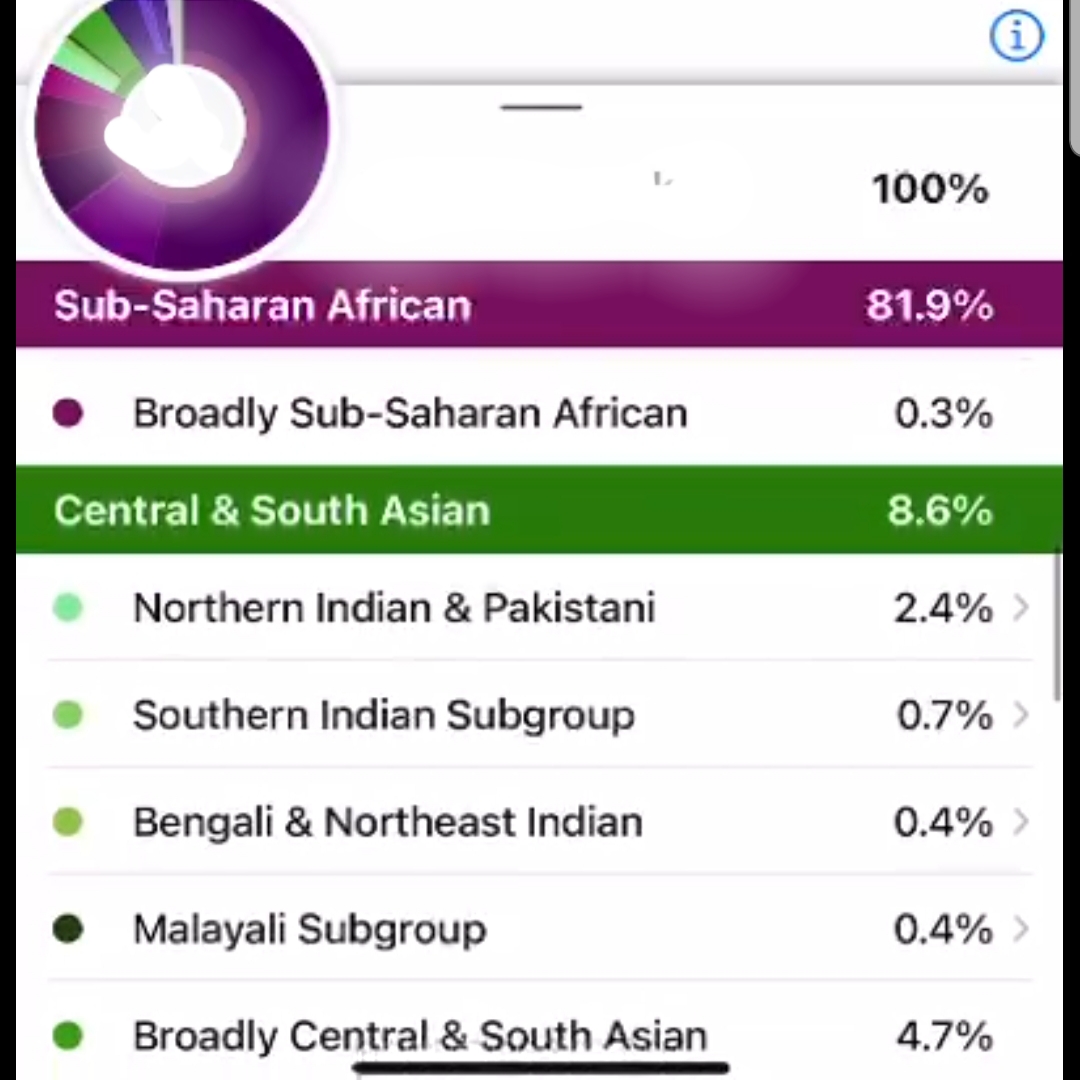The height and width of the screenshot is (1080, 1080).
Task: Open Broadly Sub-Saharan African row
Action: point(539,413)
